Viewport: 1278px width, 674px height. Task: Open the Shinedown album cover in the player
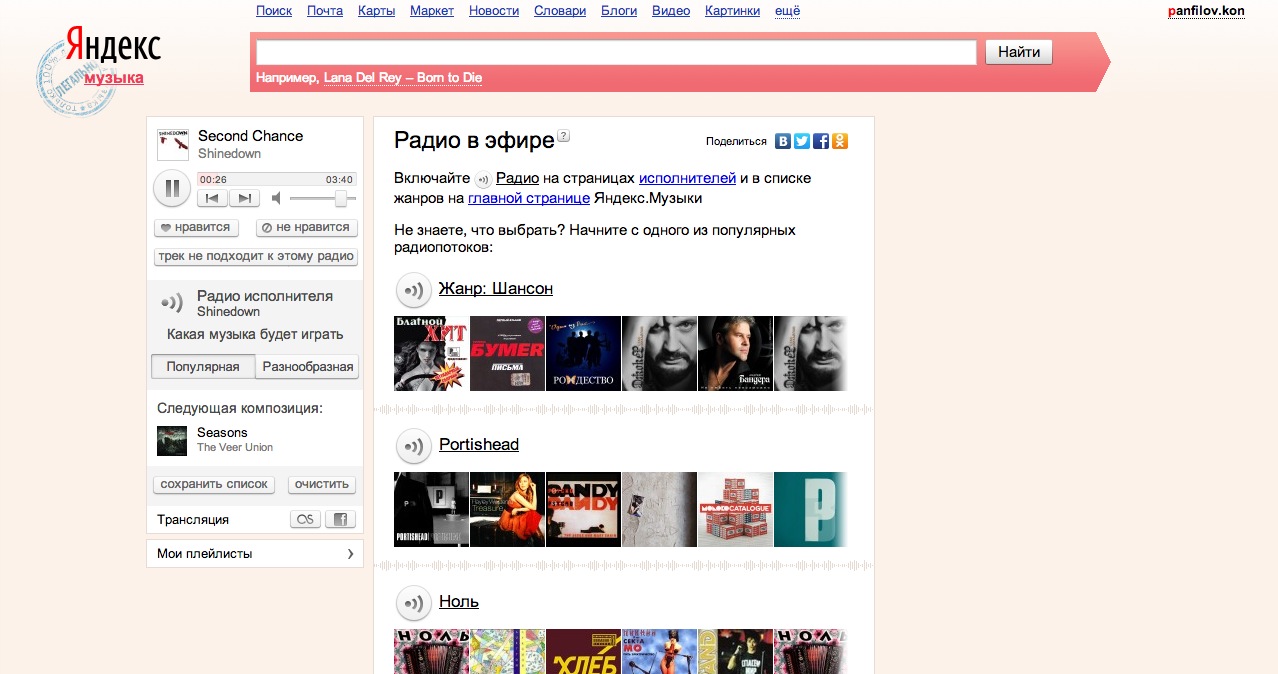(x=173, y=144)
